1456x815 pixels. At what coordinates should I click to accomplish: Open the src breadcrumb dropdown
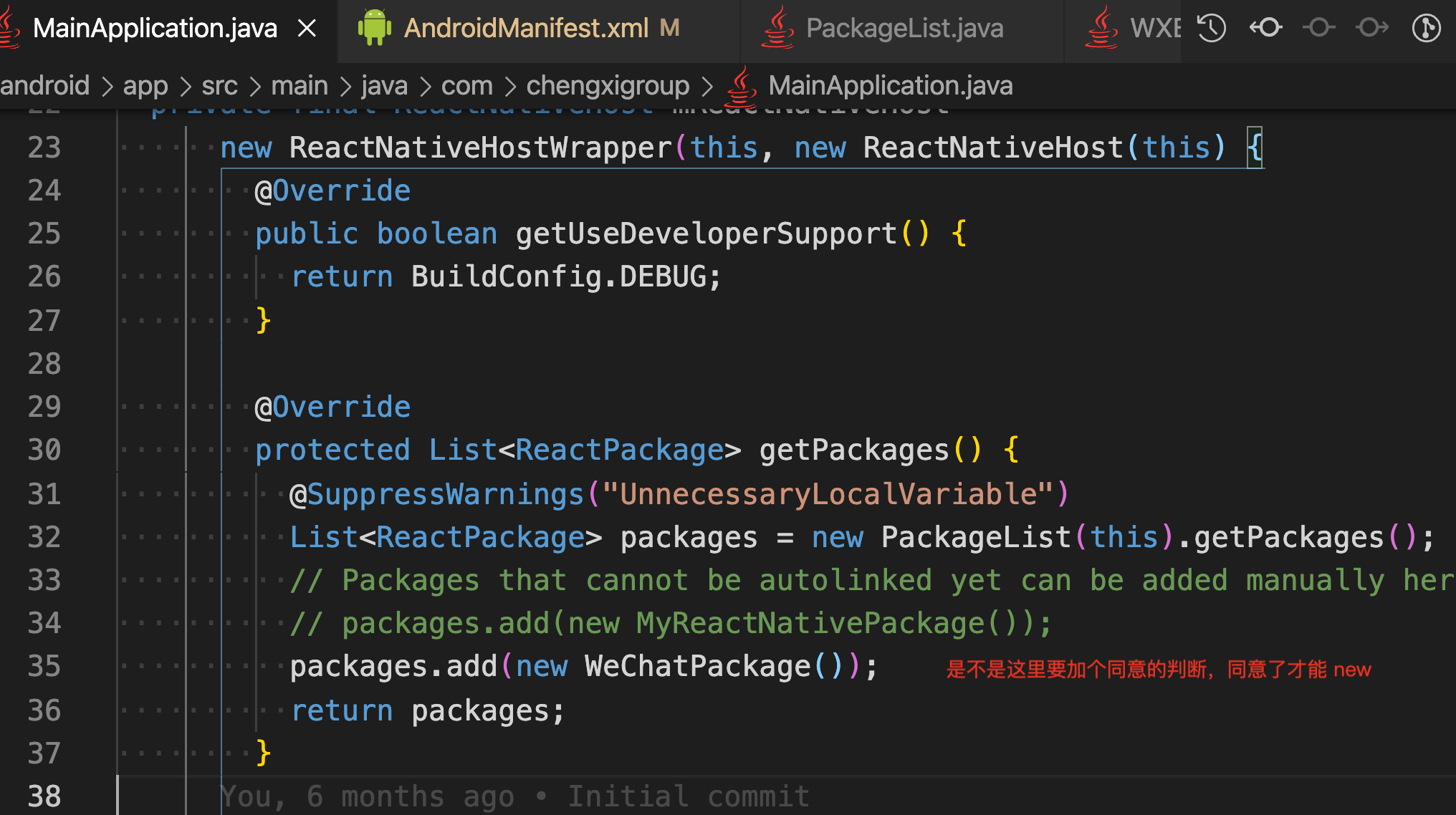[219, 86]
